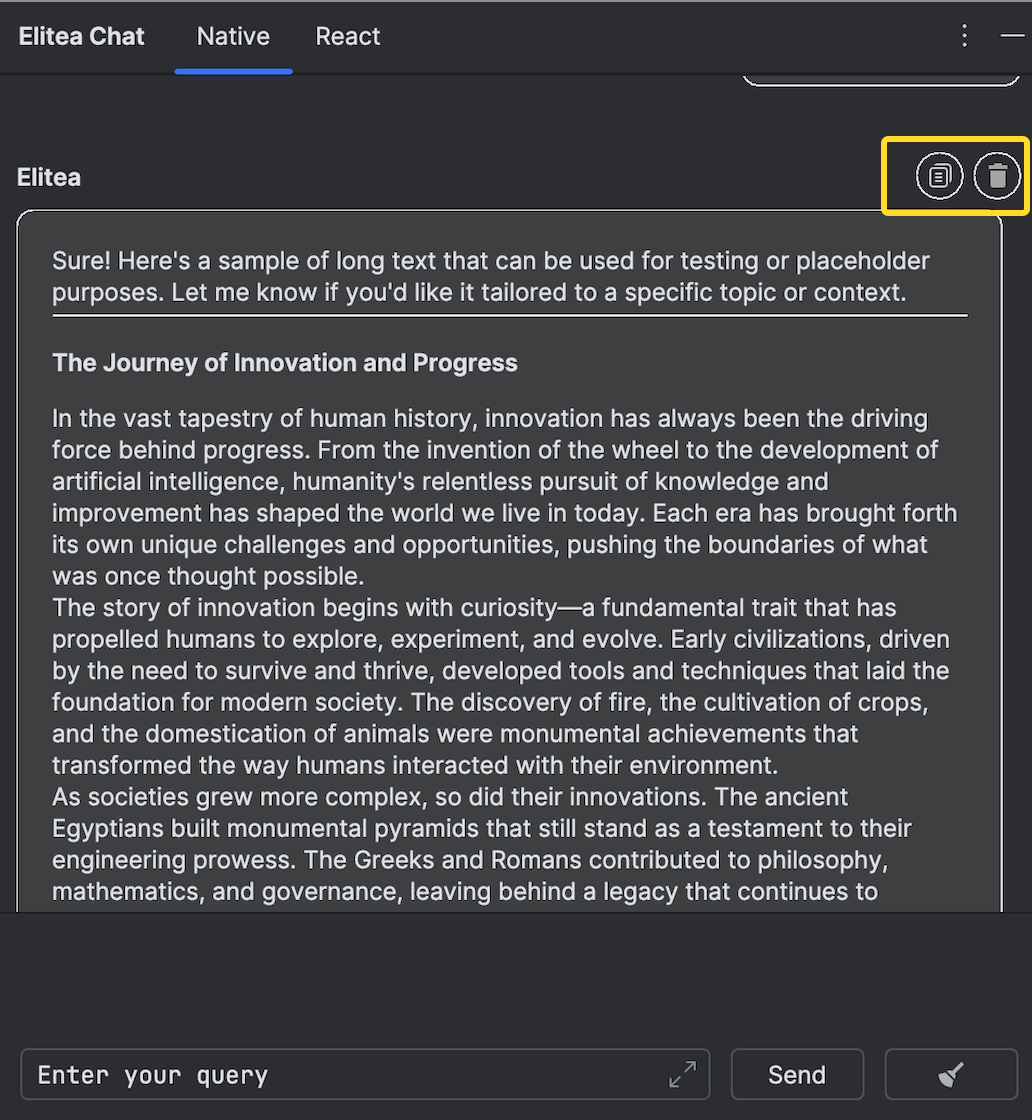Click the paragraph starting As societies grew
The image size is (1032, 1120).
[x=481, y=844]
